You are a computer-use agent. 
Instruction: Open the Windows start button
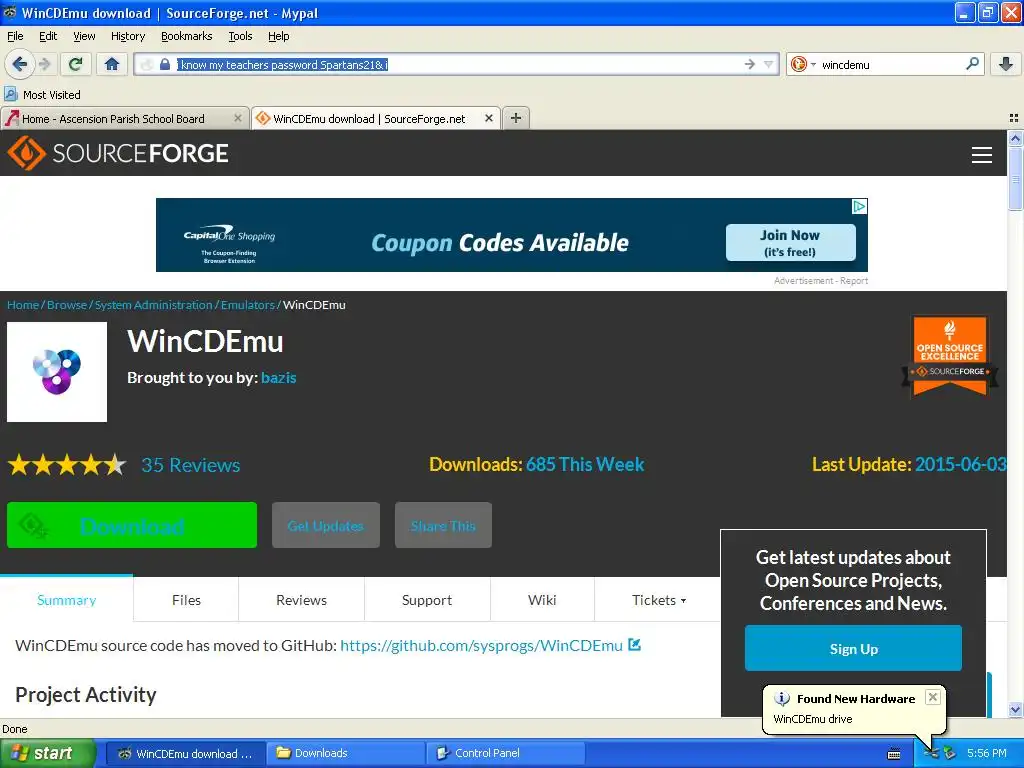[47, 753]
